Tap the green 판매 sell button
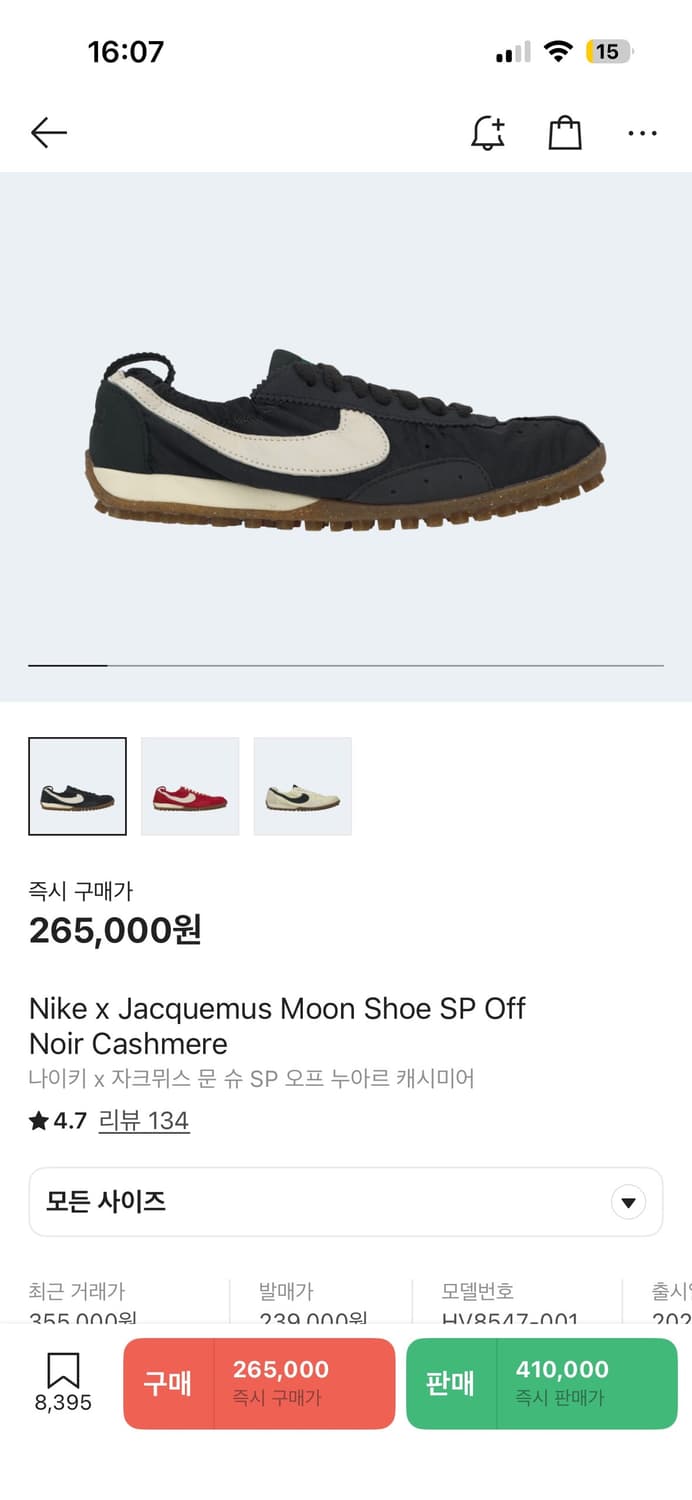The height and width of the screenshot is (1500, 692). coord(541,1383)
